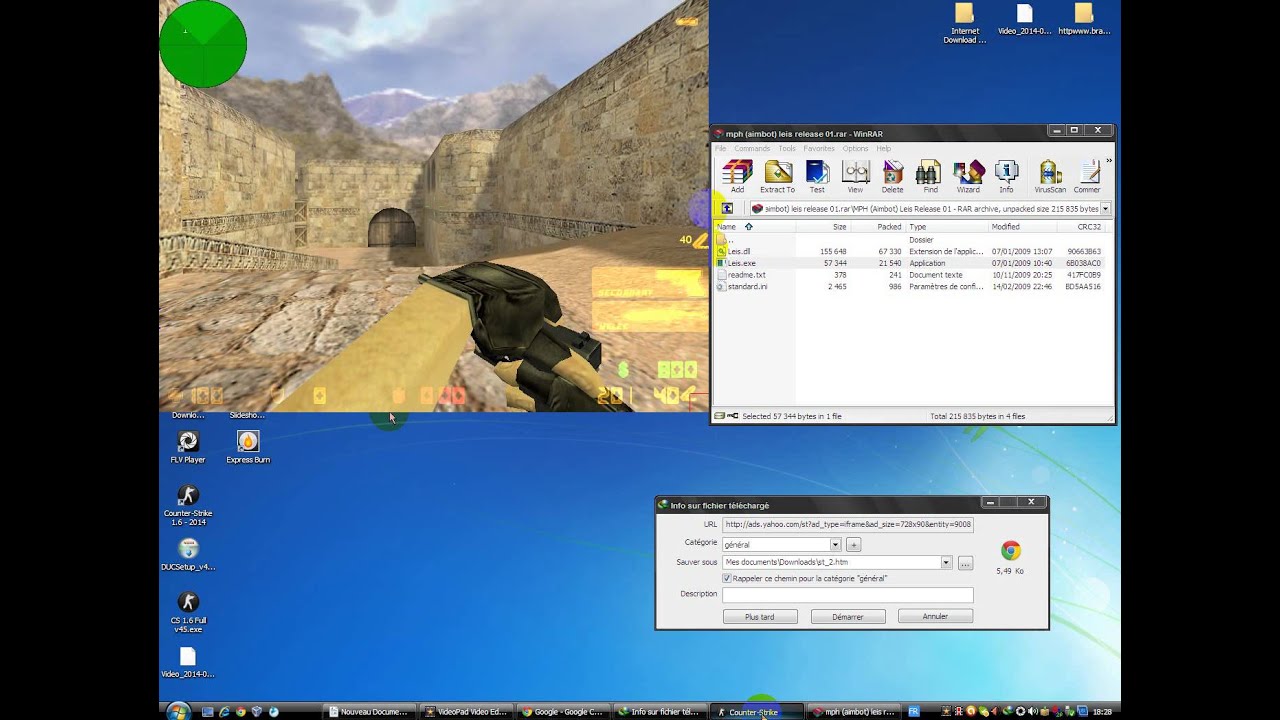Open the Counter-Strike 1.6 - 2014 desktop shortcut

[x=188, y=505]
